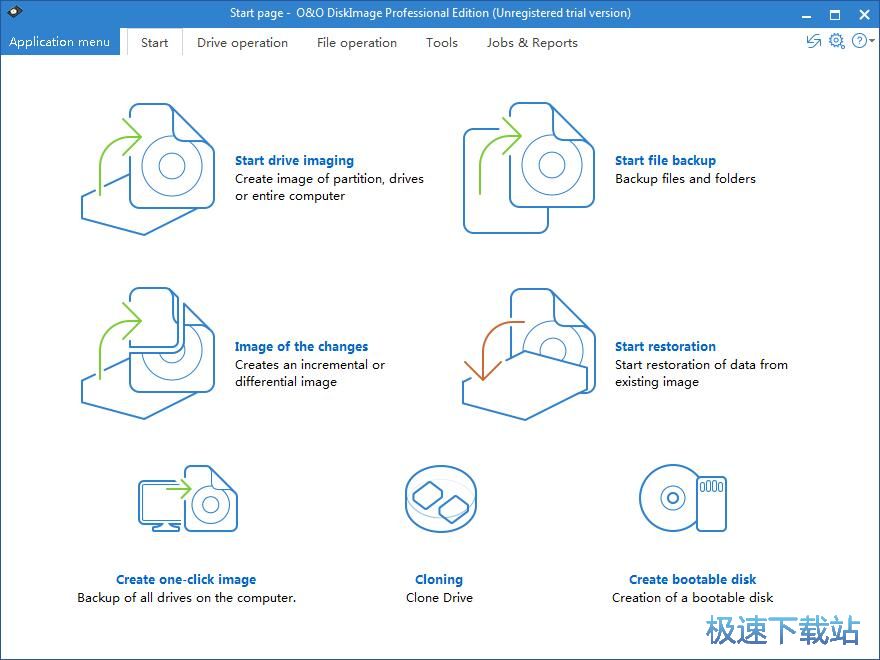Click the Cloning link

[x=439, y=579]
